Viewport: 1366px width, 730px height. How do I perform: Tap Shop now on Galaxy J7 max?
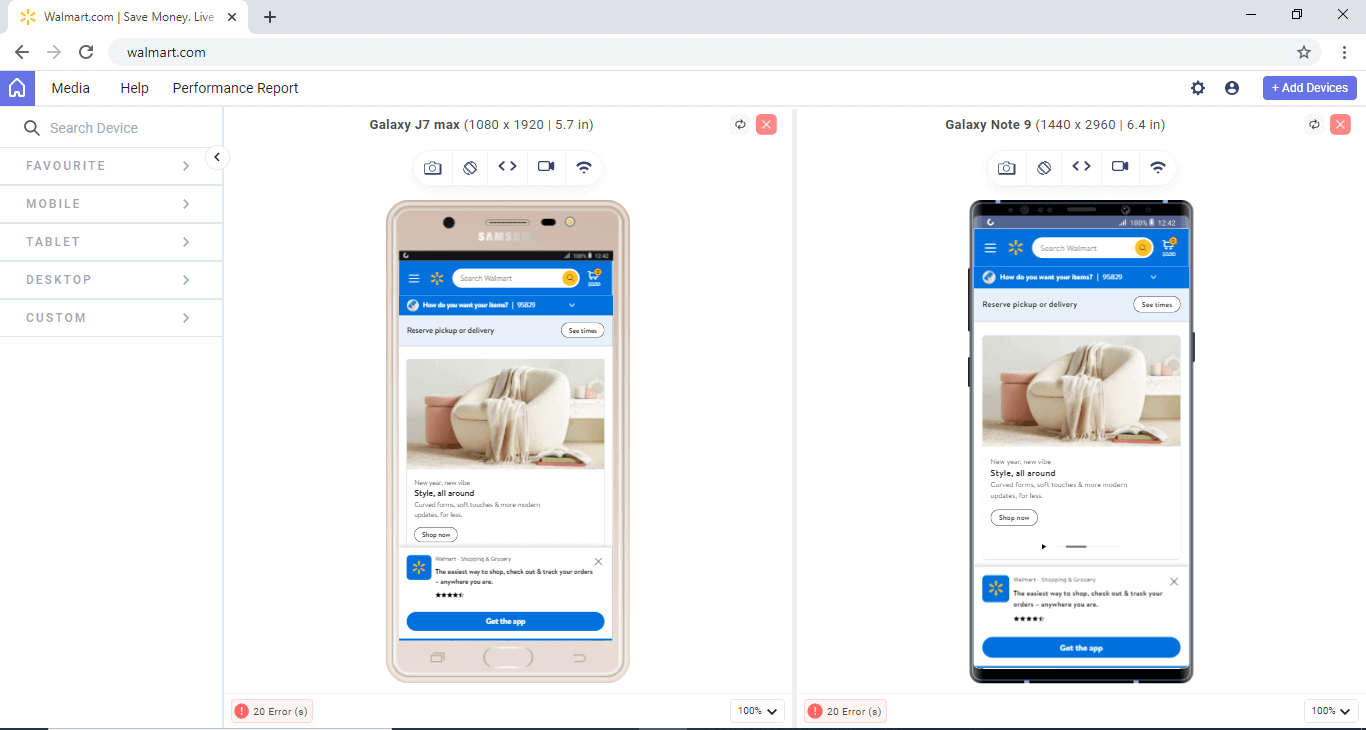436,535
